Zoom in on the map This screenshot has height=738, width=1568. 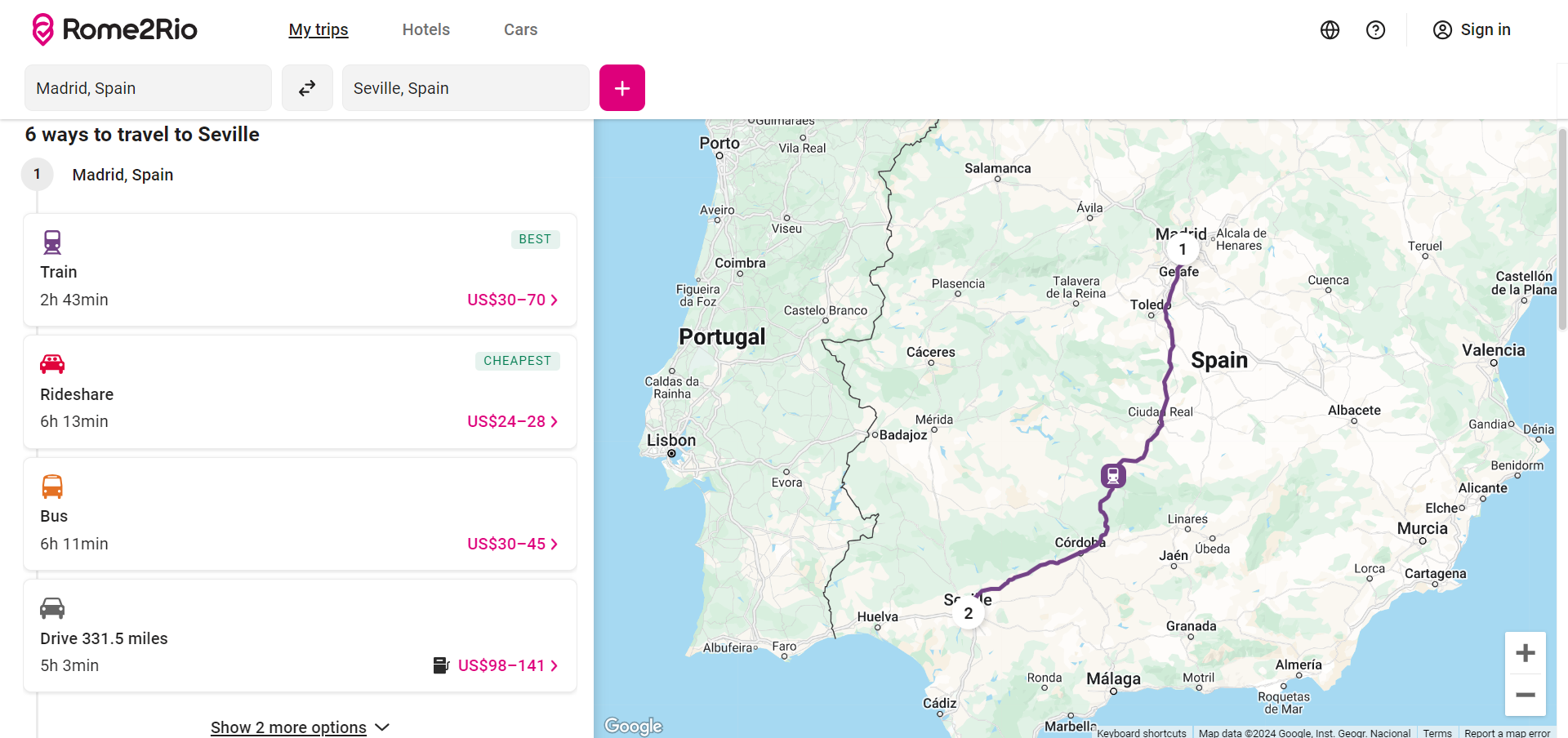[x=1526, y=653]
